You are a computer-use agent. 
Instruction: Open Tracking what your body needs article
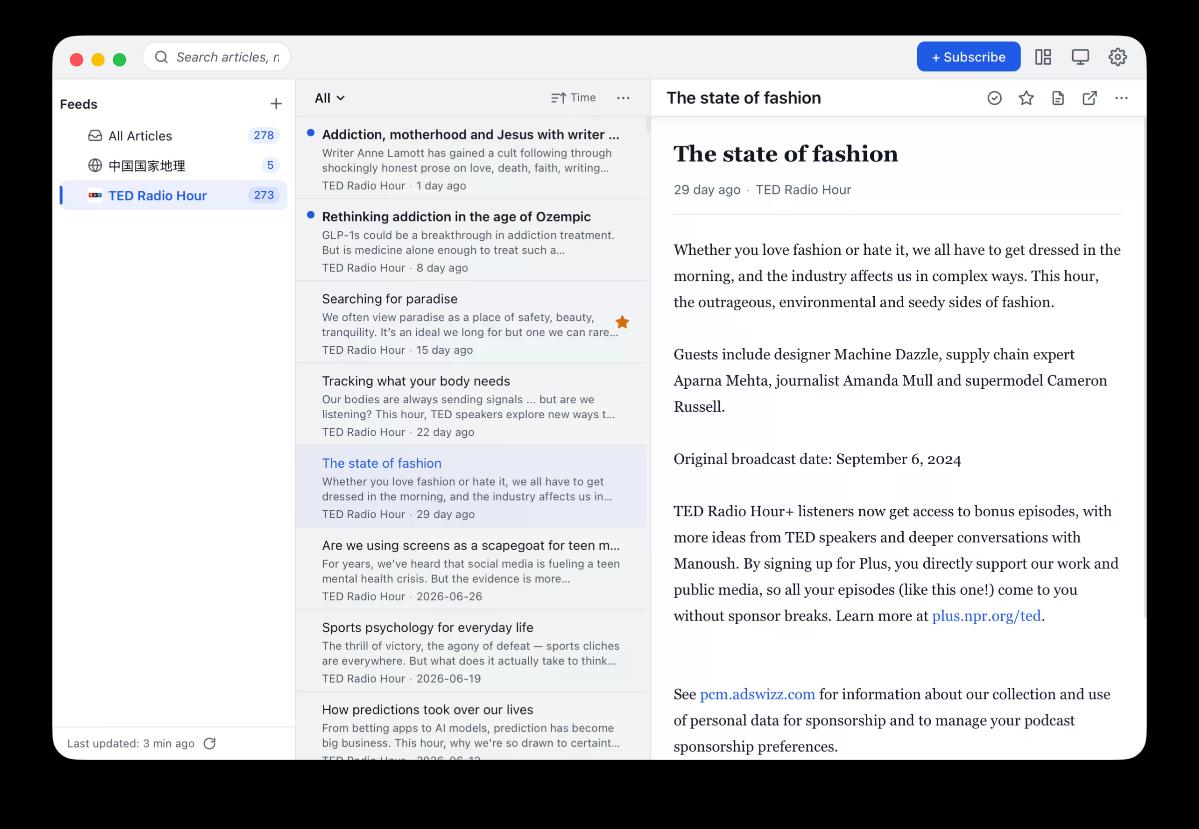pos(471,405)
